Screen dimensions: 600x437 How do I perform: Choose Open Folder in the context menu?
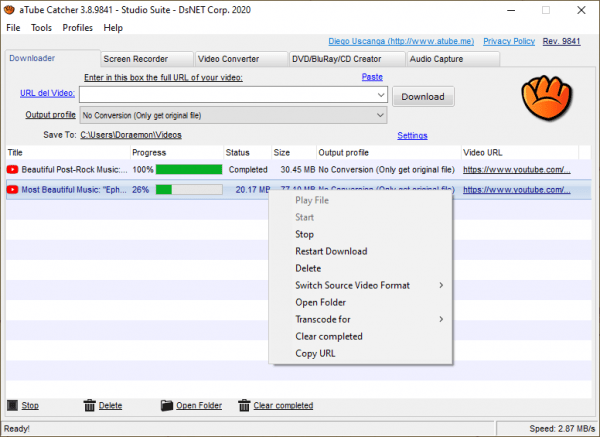coord(360,302)
